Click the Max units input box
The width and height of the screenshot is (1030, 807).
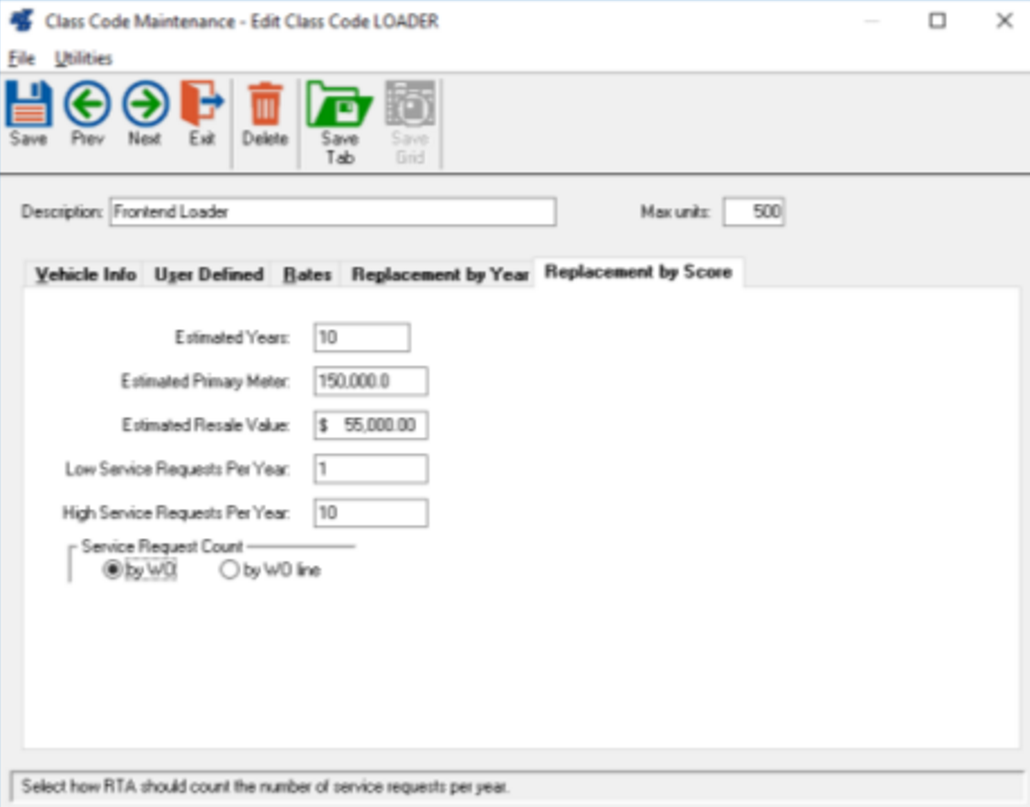(x=753, y=212)
